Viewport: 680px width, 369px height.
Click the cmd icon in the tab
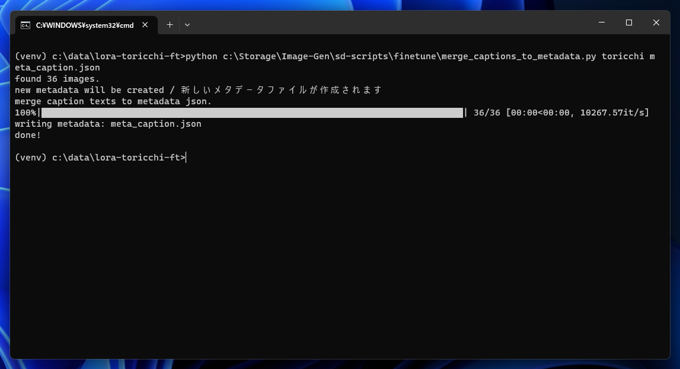coord(26,25)
